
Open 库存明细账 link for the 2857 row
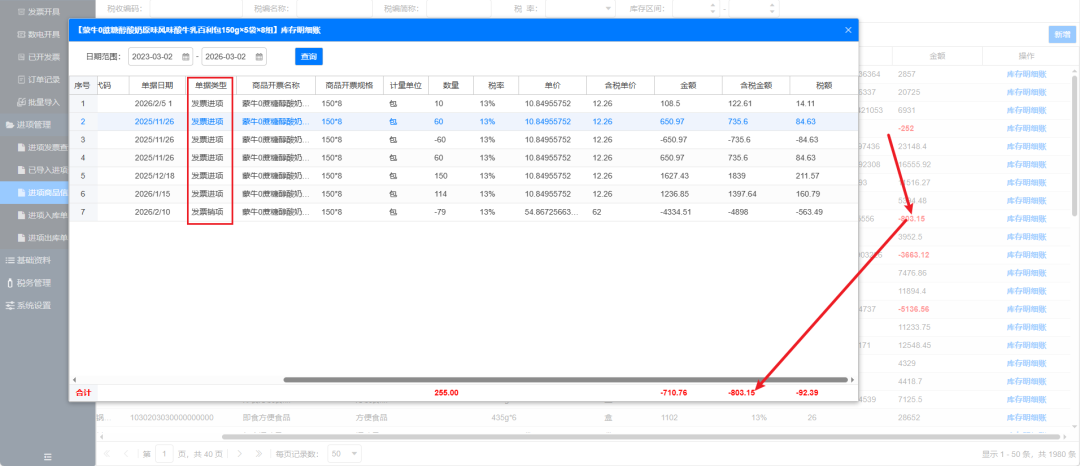pyautogui.click(x=1026, y=74)
